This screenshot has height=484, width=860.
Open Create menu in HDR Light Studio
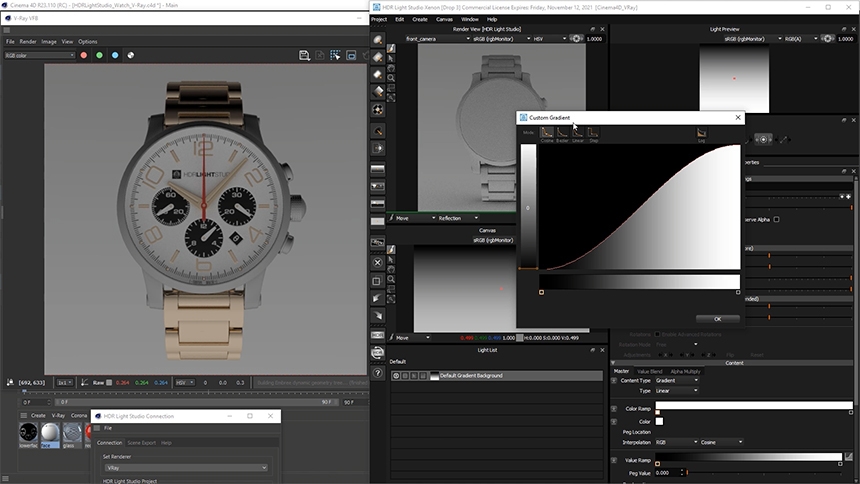(420, 19)
